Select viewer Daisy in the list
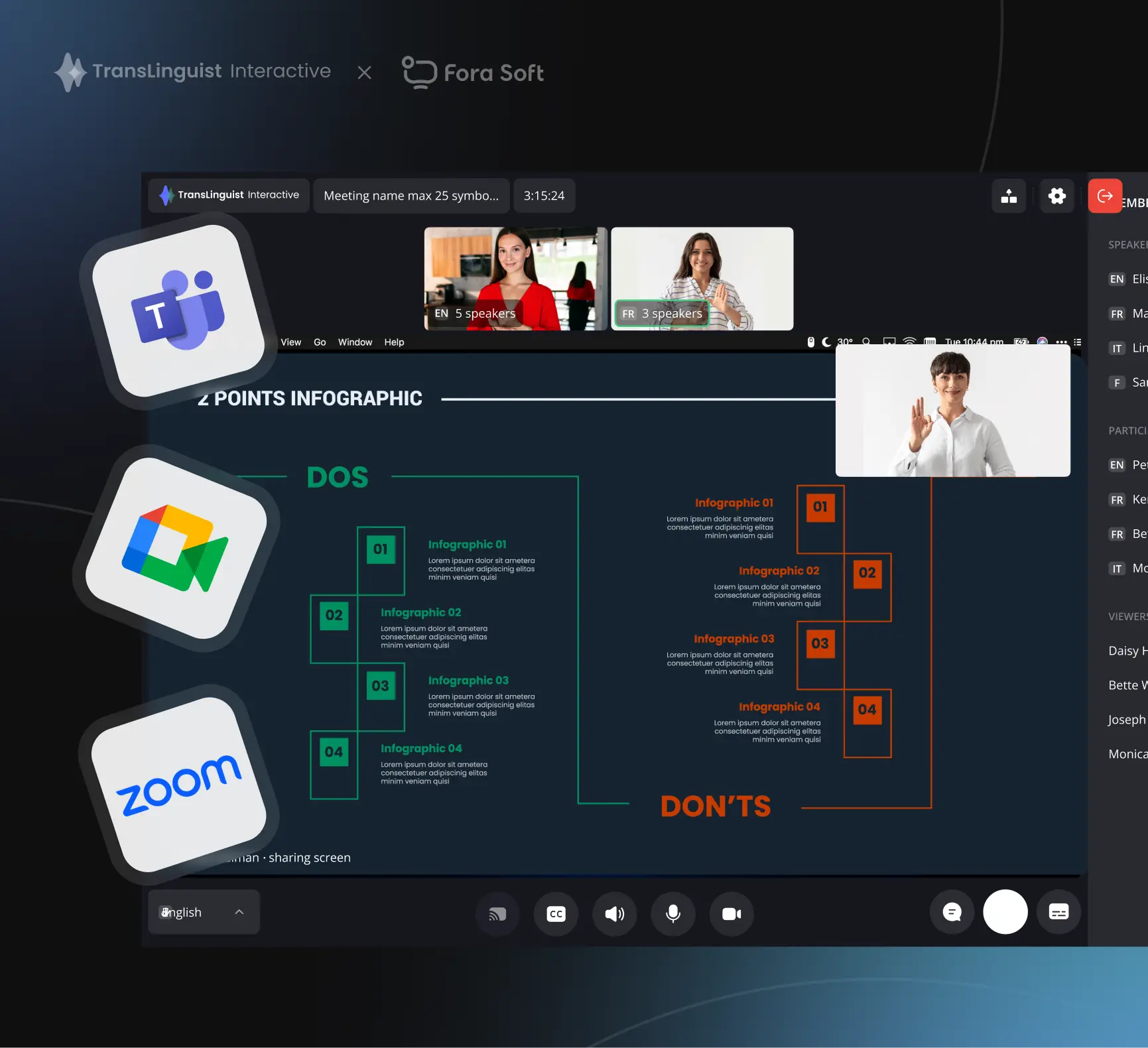This screenshot has height=1048, width=1148. click(1127, 651)
